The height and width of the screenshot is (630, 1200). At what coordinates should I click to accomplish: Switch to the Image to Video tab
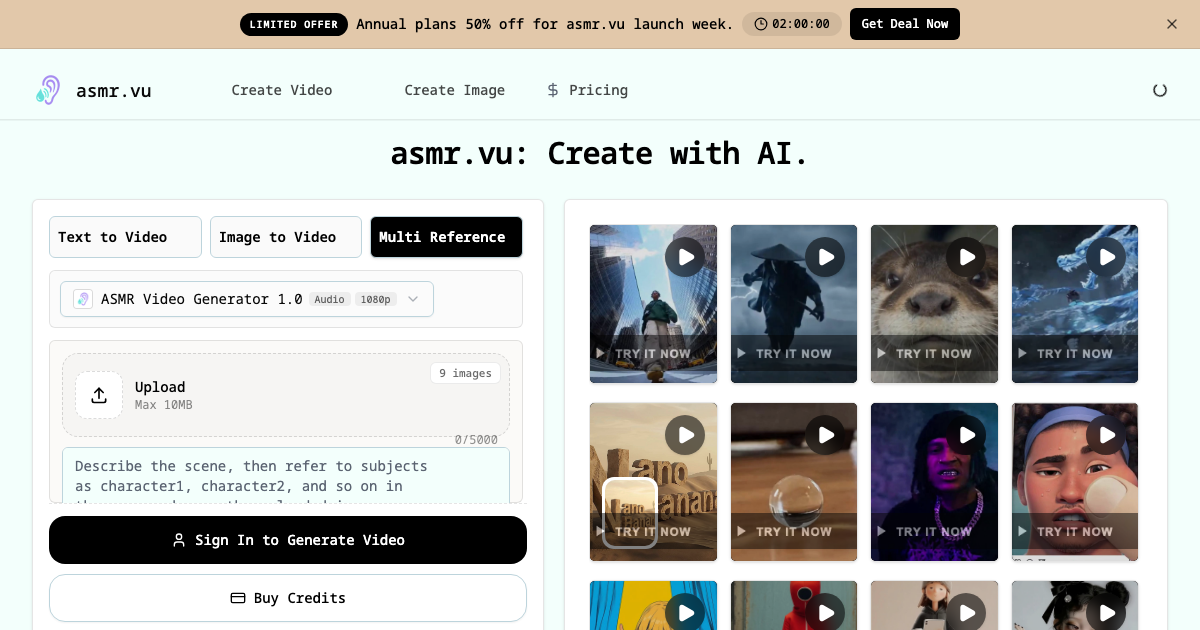coord(286,237)
